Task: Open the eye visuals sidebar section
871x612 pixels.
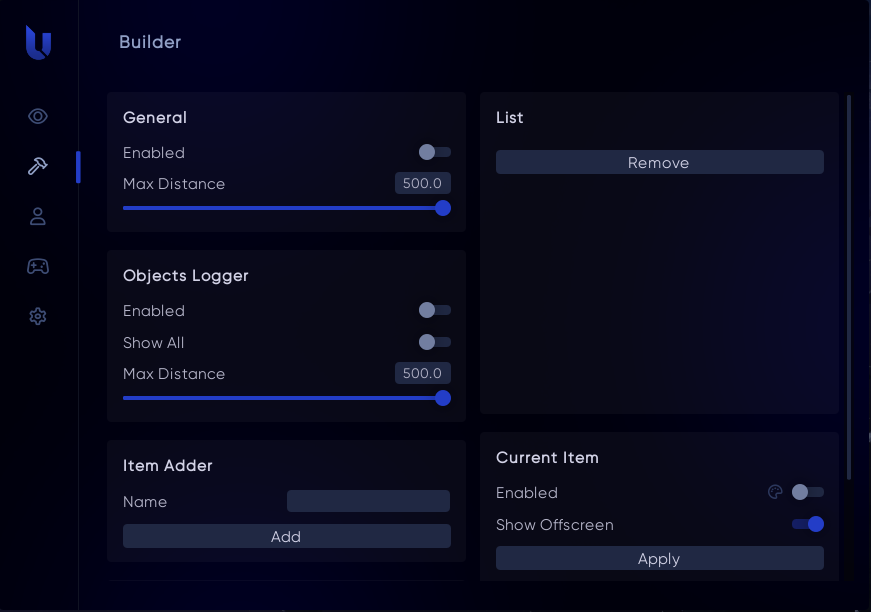Action: 38,116
